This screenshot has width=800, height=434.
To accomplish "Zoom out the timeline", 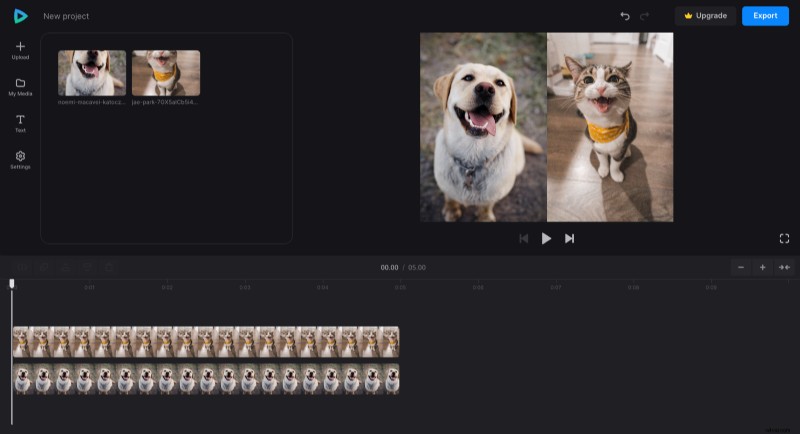I will (741, 267).
